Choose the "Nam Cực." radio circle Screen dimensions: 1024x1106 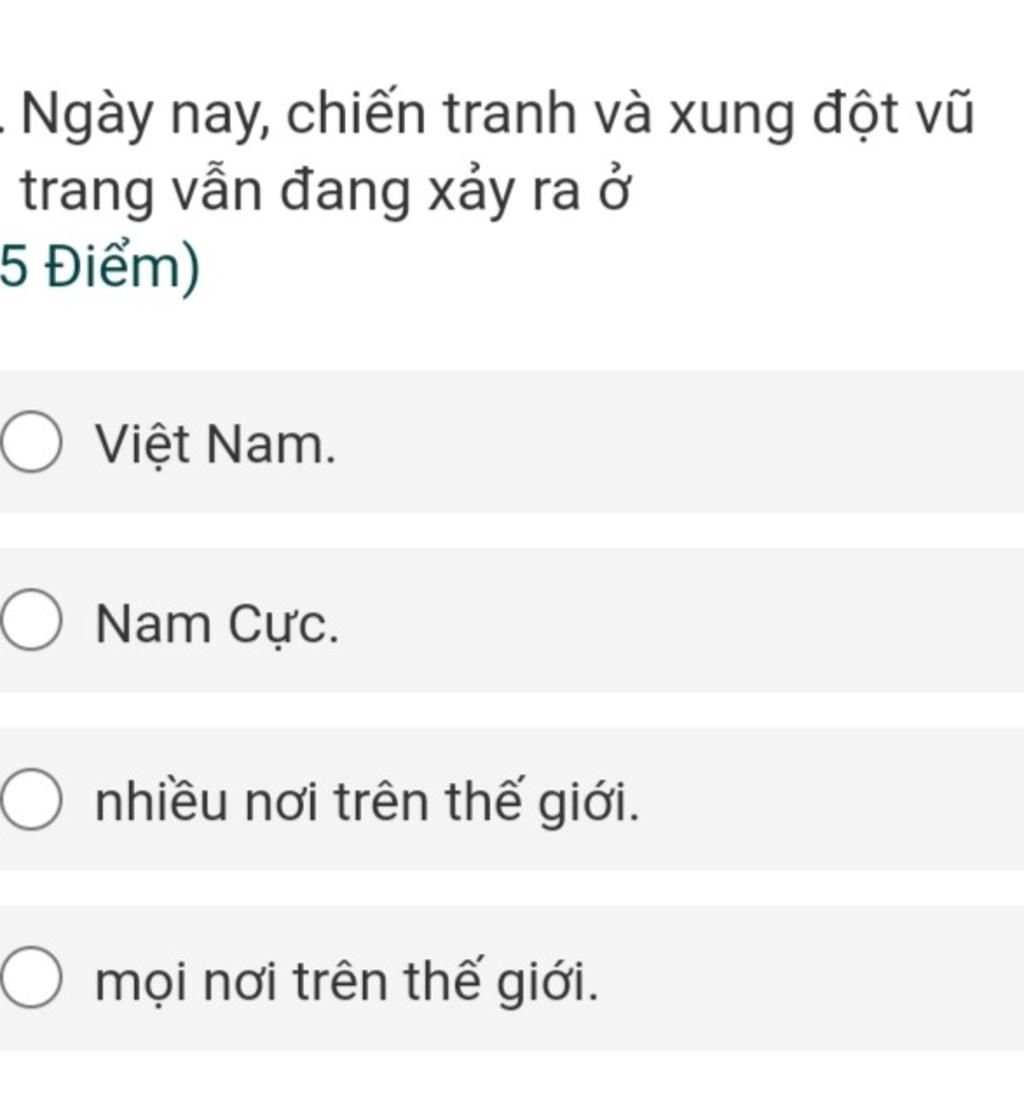31,621
